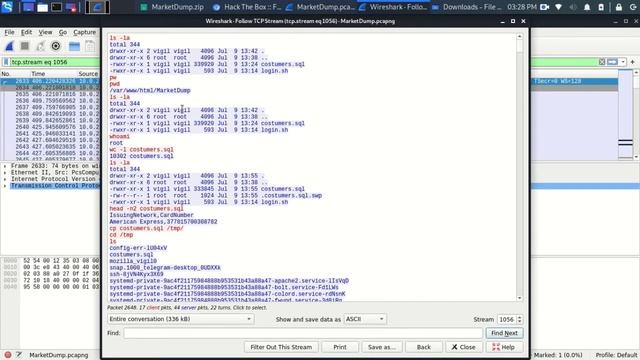Add a filter button with plus icon

pos(632,62)
